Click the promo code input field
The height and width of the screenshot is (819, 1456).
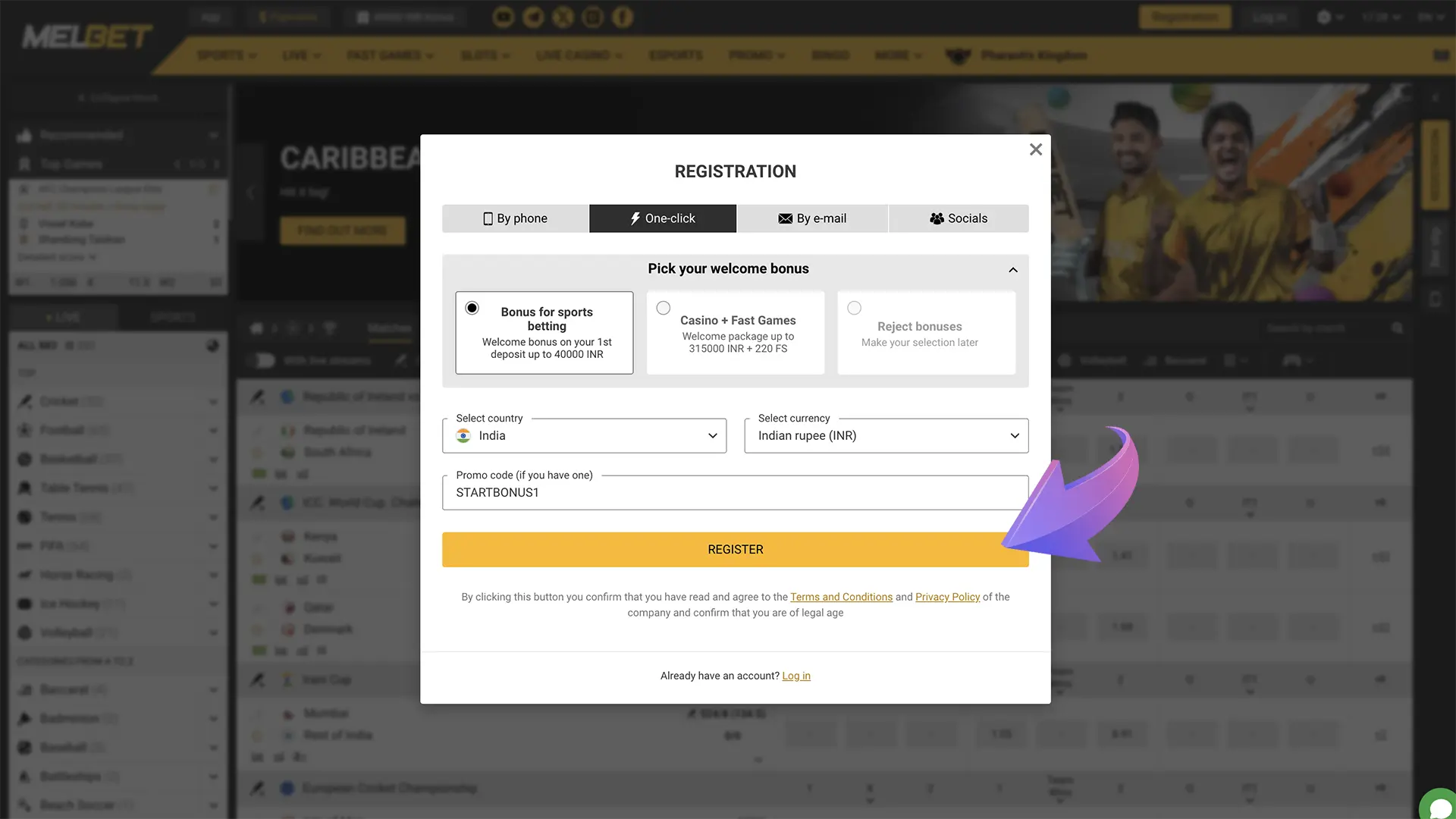tap(735, 492)
